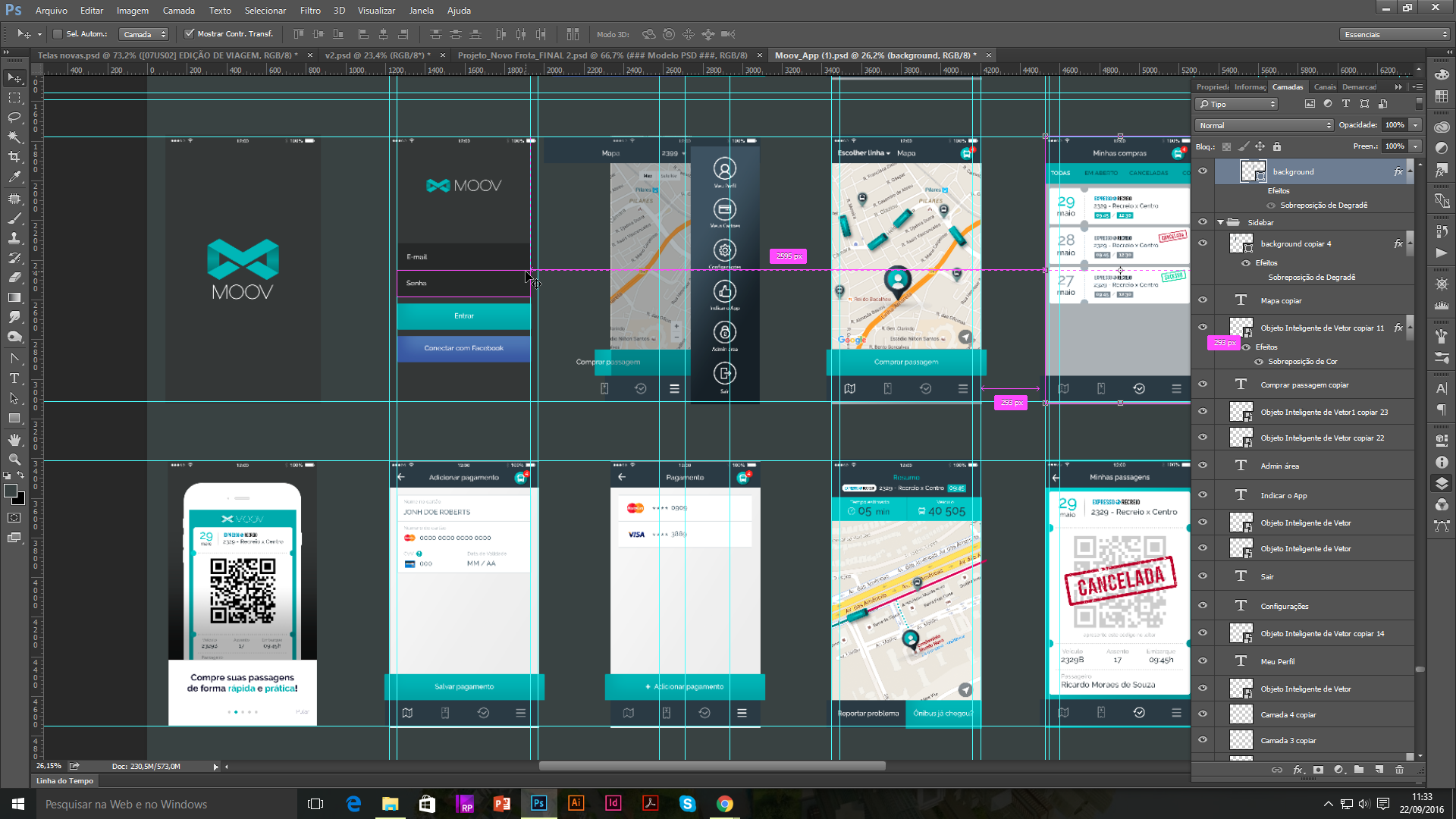Collapse effects of background layer
The image size is (1456, 819).
tap(1410, 171)
